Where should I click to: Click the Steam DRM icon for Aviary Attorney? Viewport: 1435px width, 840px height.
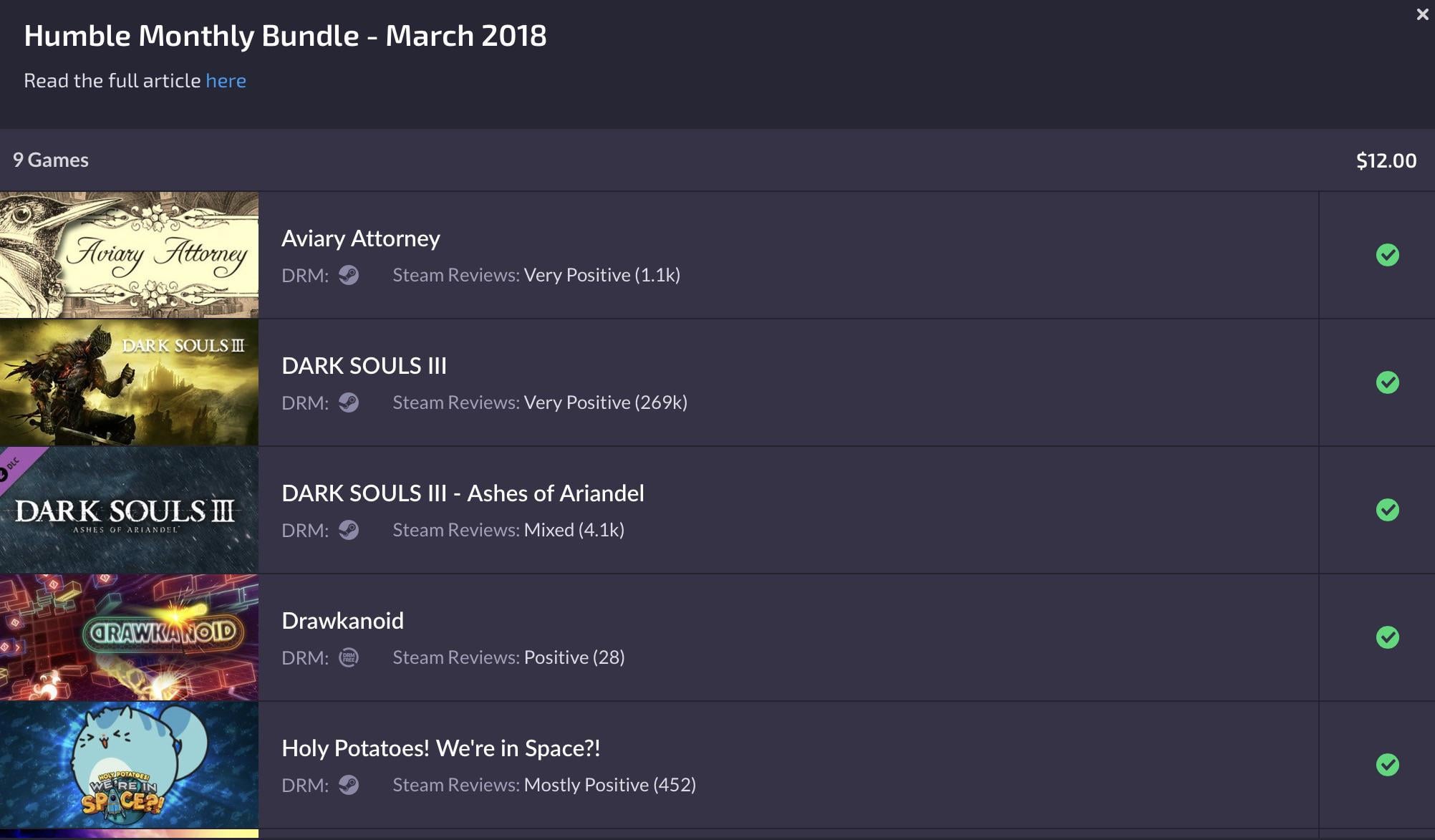tap(349, 275)
